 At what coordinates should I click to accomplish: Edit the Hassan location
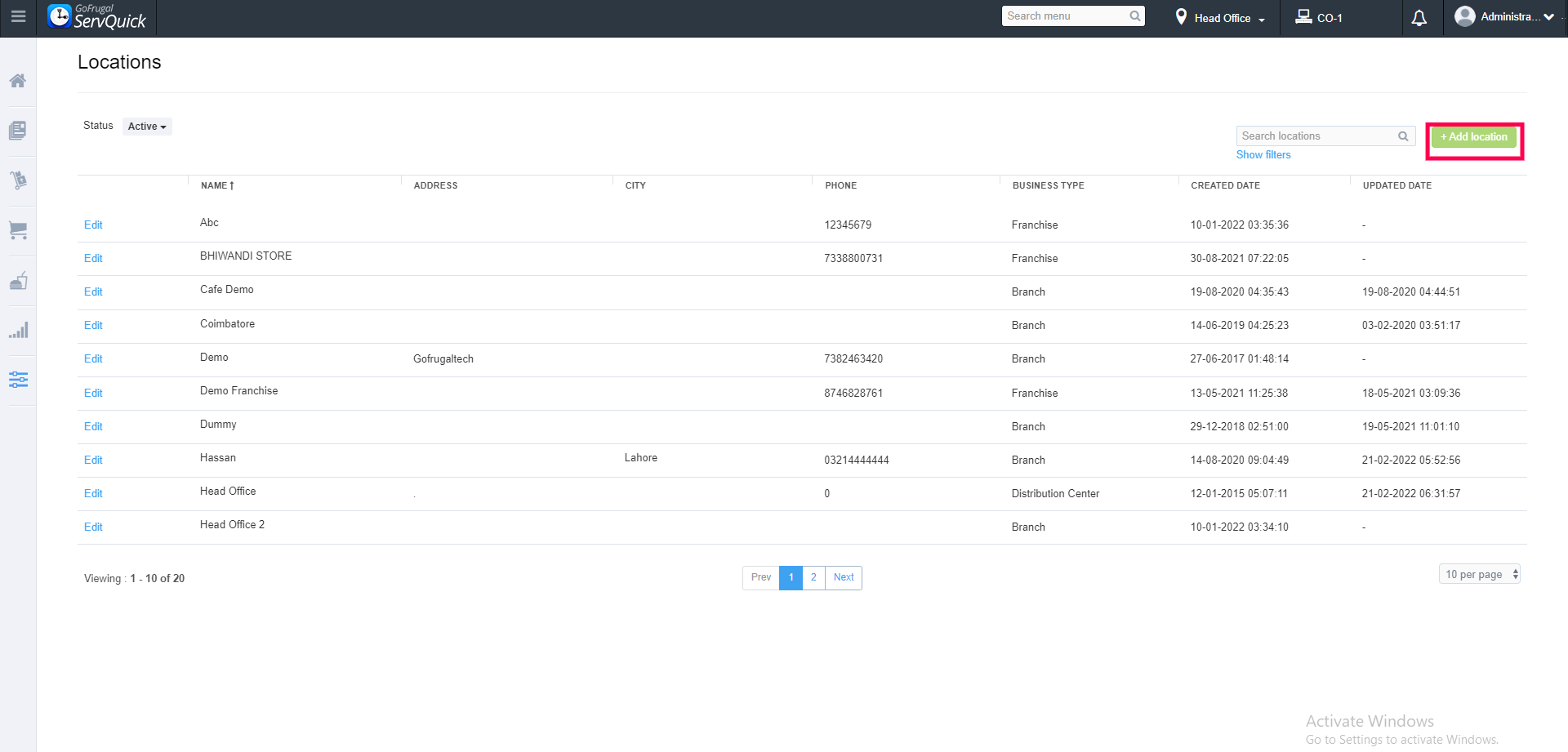click(x=93, y=461)
